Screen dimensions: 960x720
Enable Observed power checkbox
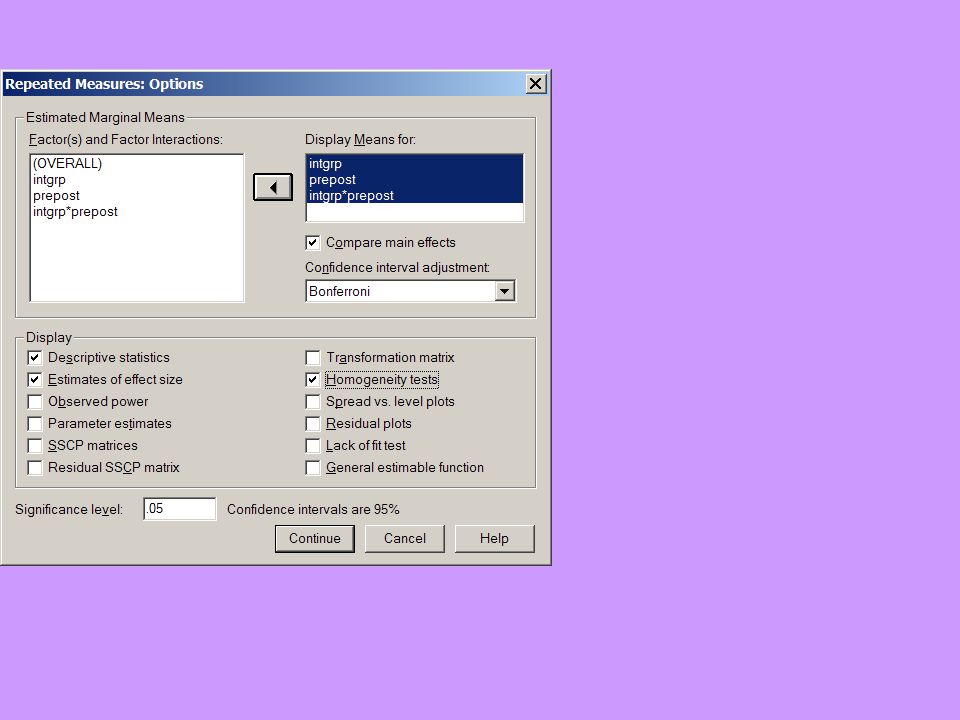click(35, 402)
